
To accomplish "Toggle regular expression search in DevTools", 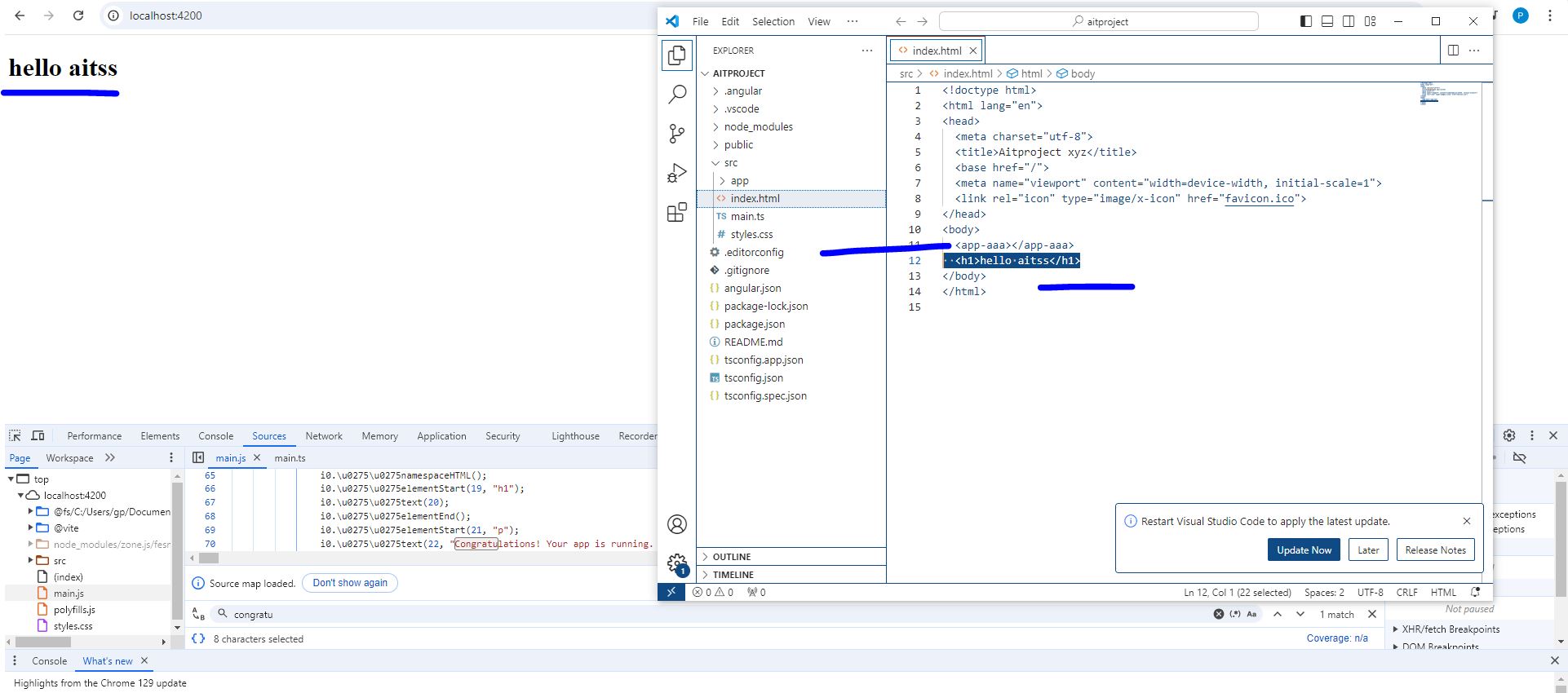I will pos(1235,614).
